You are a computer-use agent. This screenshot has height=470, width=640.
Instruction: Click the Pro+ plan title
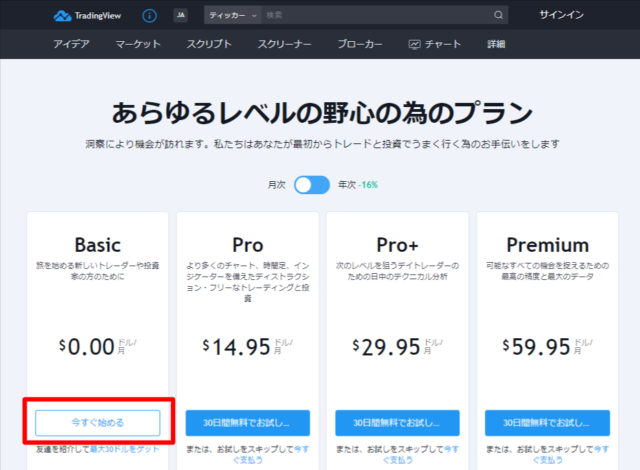[397, 245]
